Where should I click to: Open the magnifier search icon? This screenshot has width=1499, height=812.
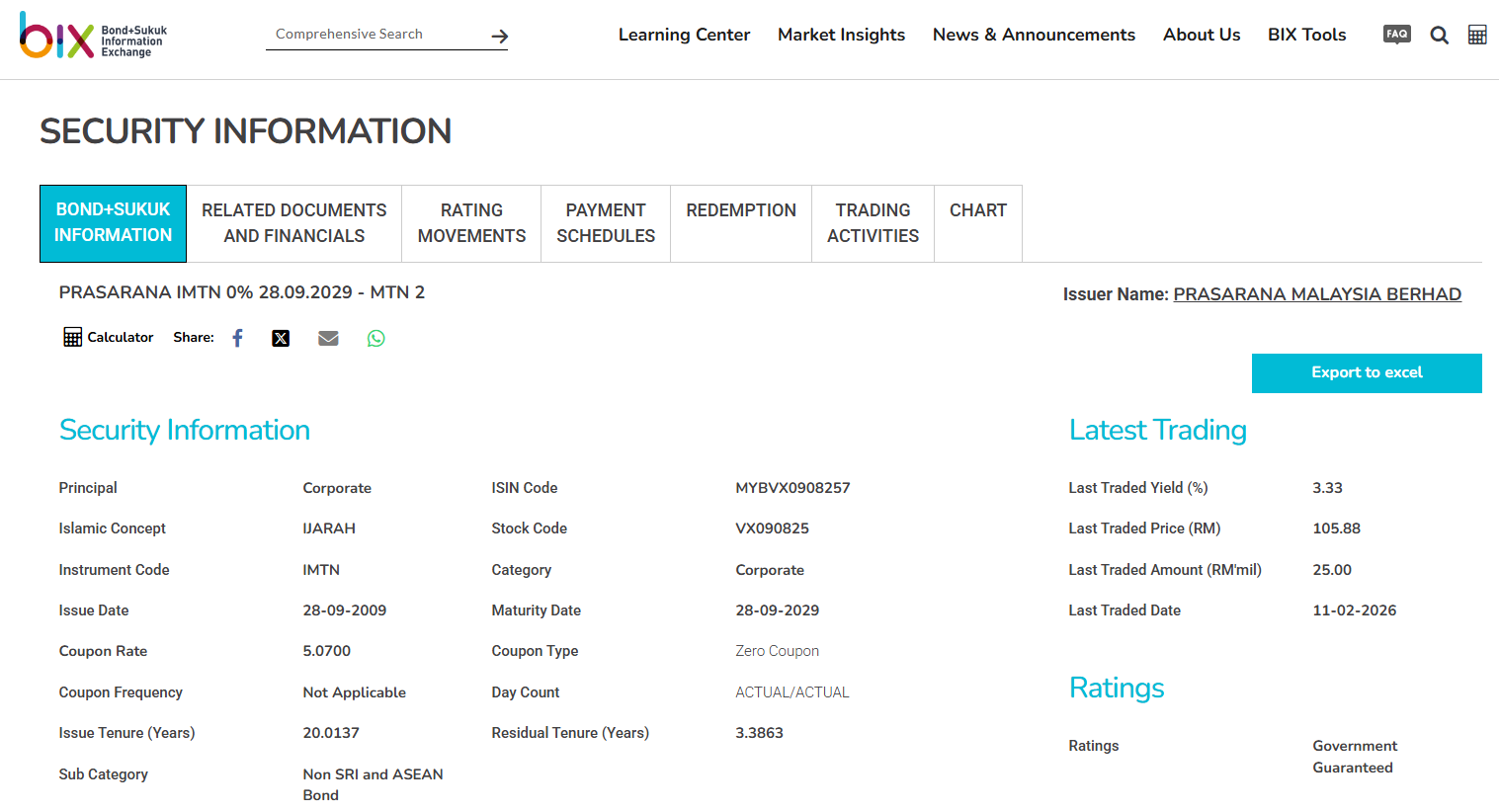click(1440, 36)
